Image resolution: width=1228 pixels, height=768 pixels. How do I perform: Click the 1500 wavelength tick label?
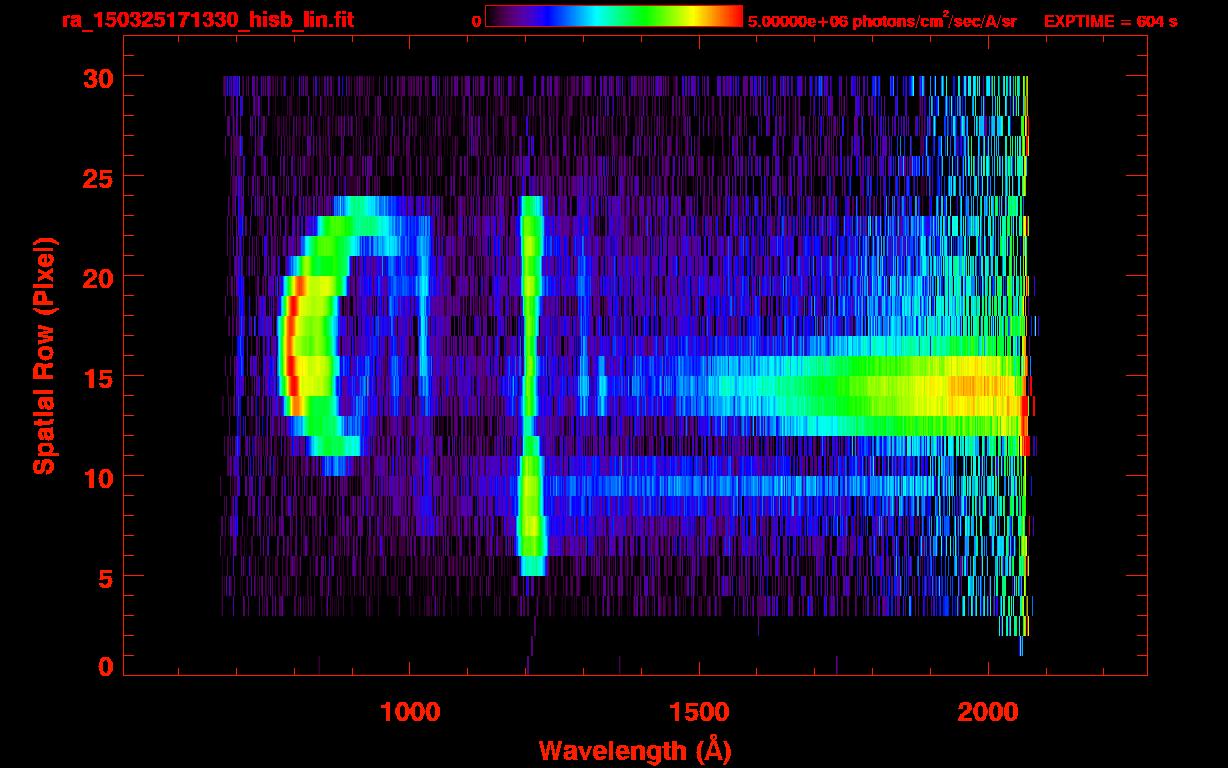coord(698,712)
